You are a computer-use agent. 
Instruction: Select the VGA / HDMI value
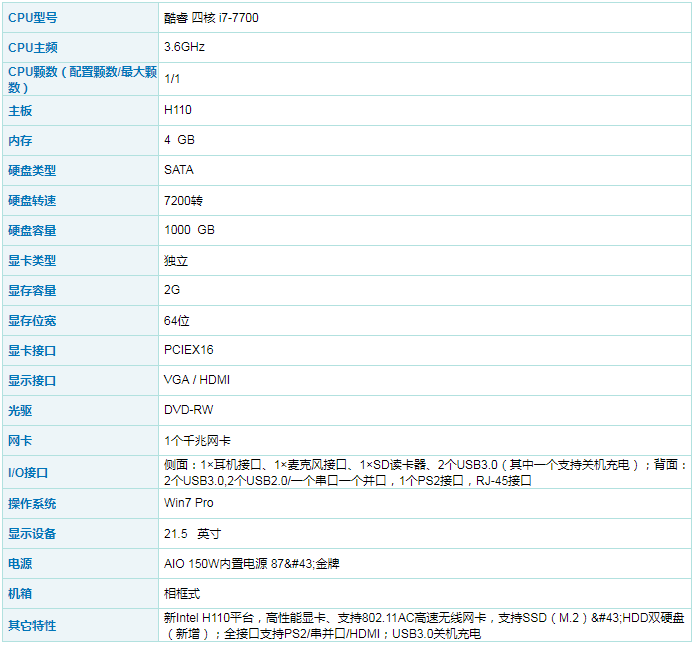pyautogui.click(x=197, y=380)
